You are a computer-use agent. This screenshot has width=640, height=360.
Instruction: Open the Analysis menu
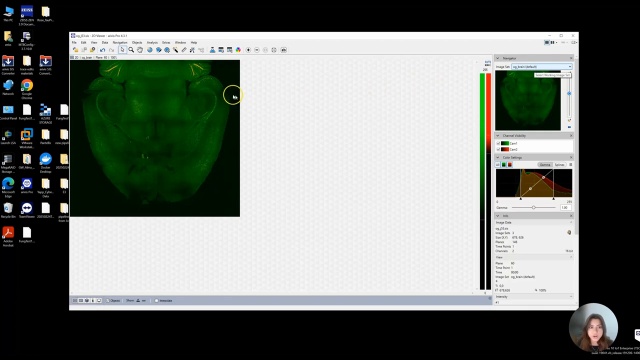pos(152,42)
